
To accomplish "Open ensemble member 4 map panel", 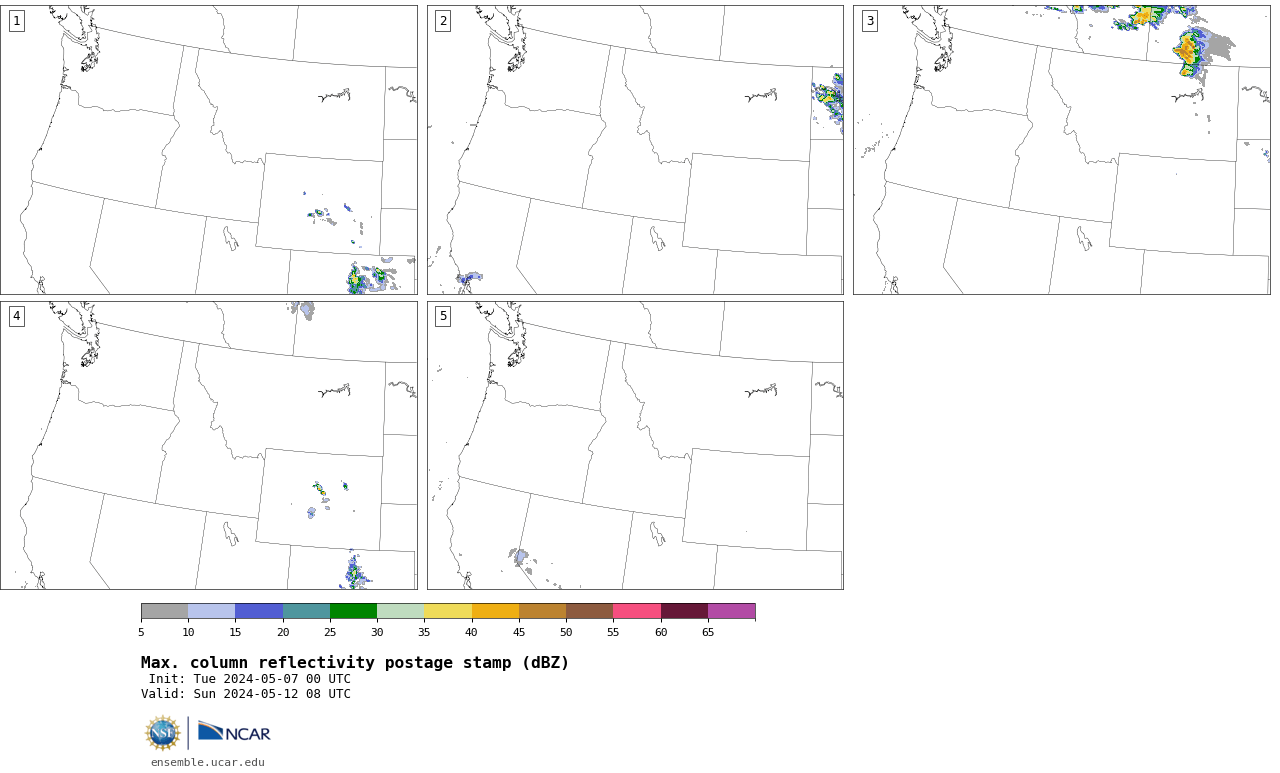I will click(x=209, y=445).
